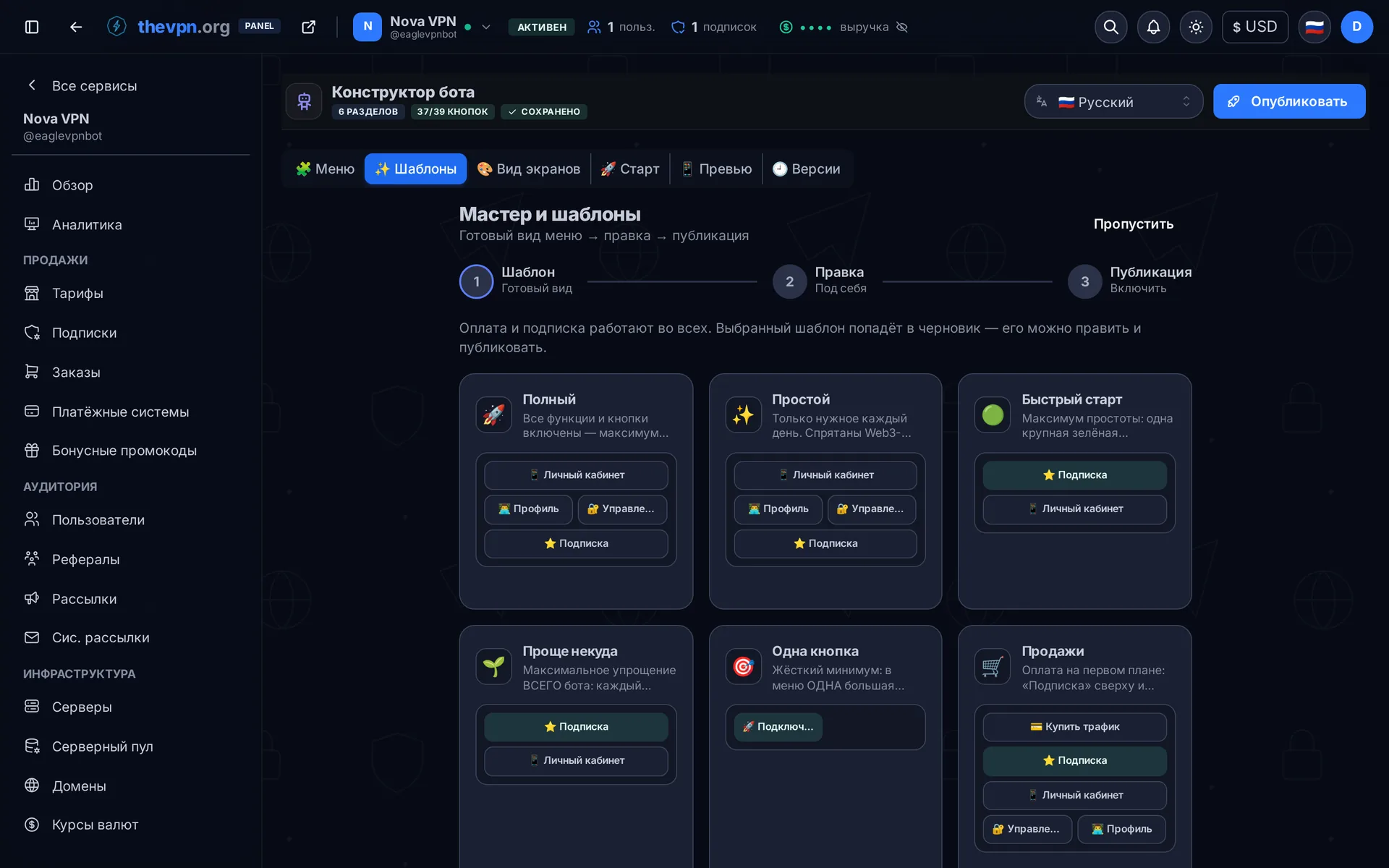Screen dimensions: 1389x868
Task: Open the search magnifier icon
Action: (x=1111, y=27)
